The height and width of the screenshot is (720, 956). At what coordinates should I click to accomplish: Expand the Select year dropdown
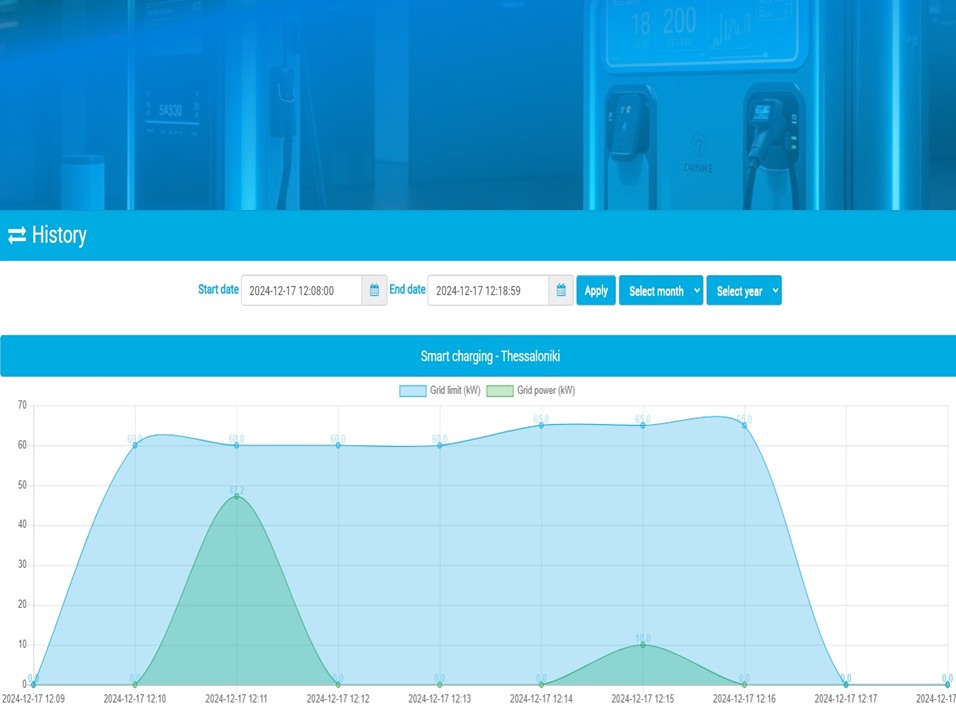[744, 291]
